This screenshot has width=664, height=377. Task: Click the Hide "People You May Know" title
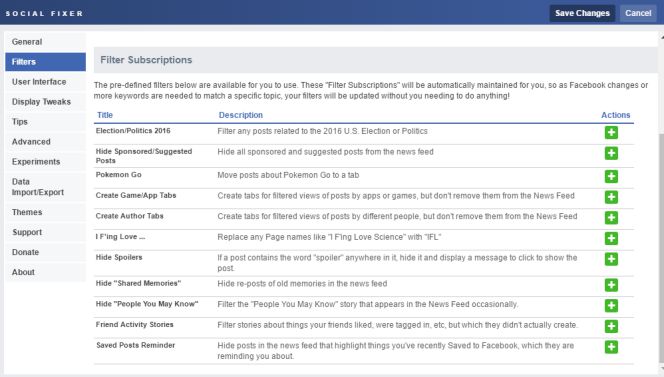tap(147, 304)
